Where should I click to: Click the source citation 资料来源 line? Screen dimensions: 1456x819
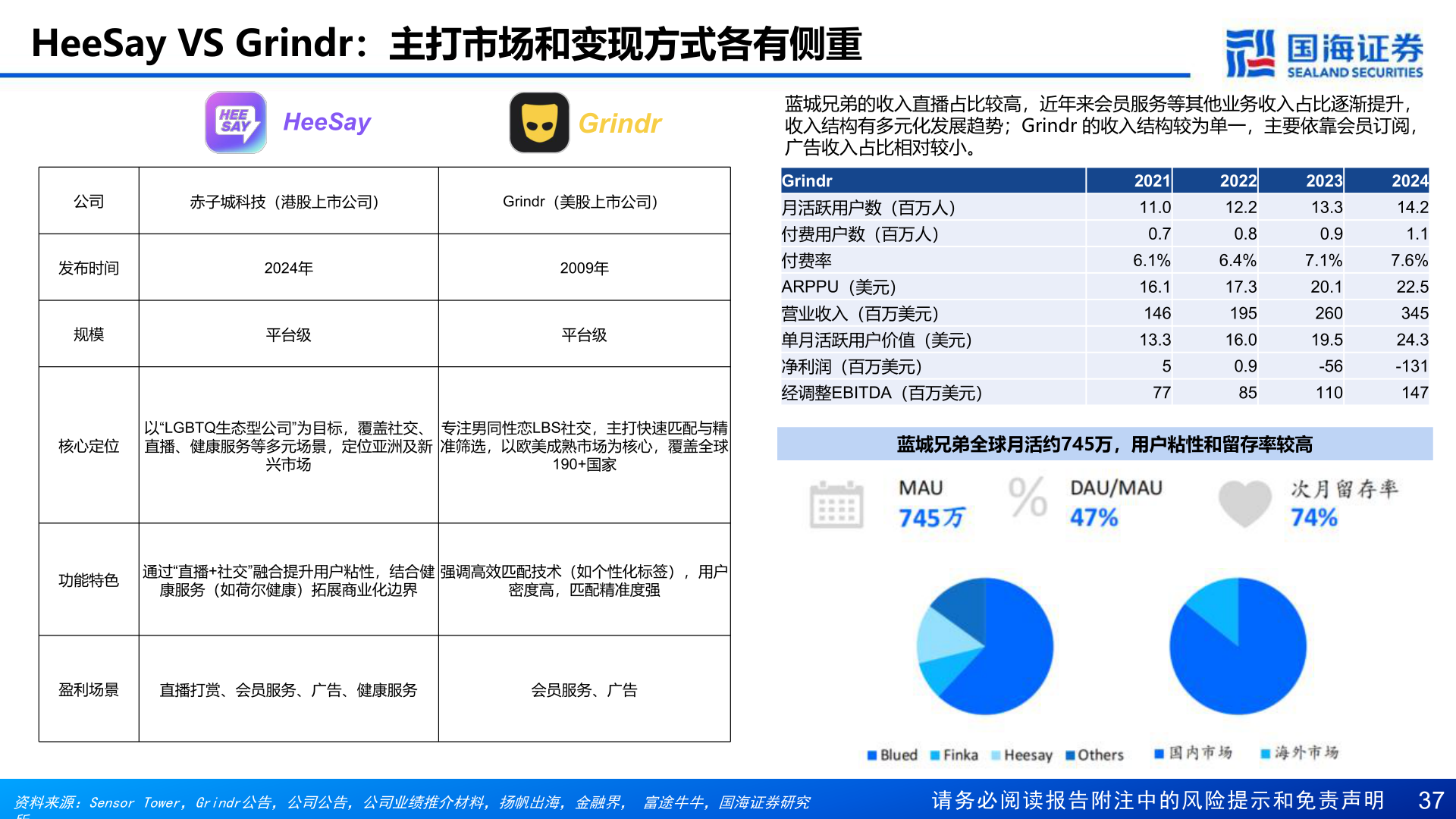[412, 802]
